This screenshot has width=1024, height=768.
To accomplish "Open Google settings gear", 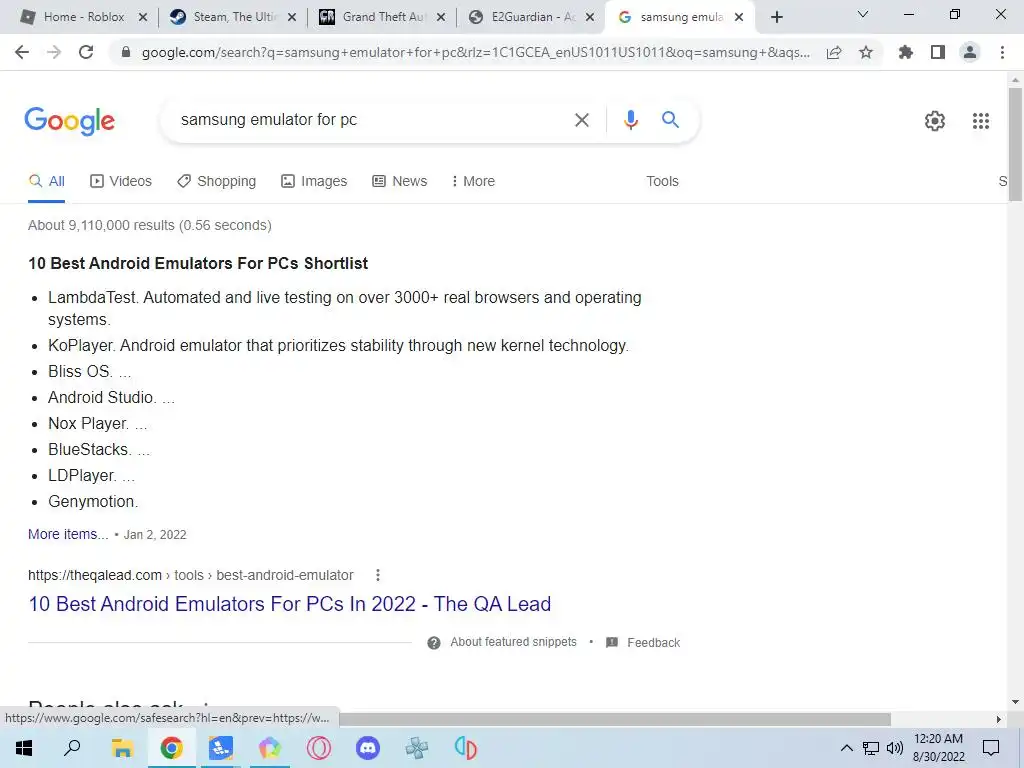I will click(x=935, y=121).
